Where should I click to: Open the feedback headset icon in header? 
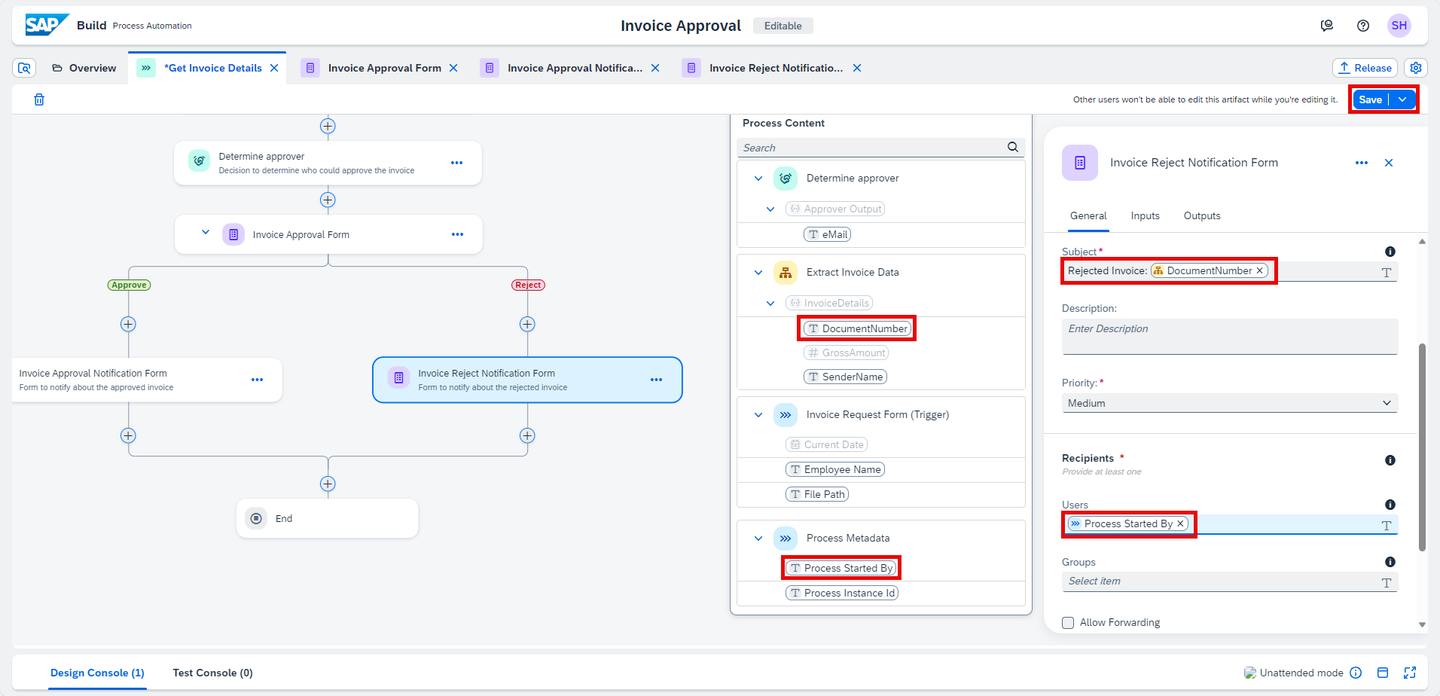point(1327,26)
